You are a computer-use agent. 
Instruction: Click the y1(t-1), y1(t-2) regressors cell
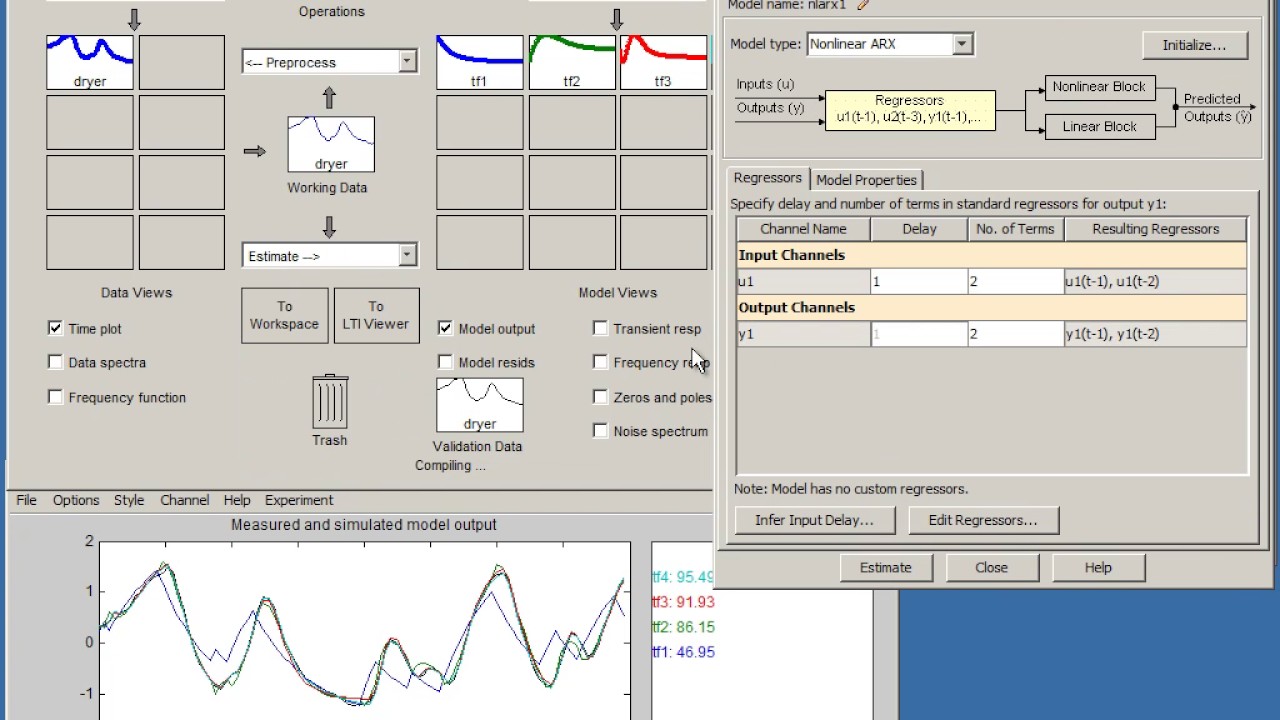point(1155,333)
